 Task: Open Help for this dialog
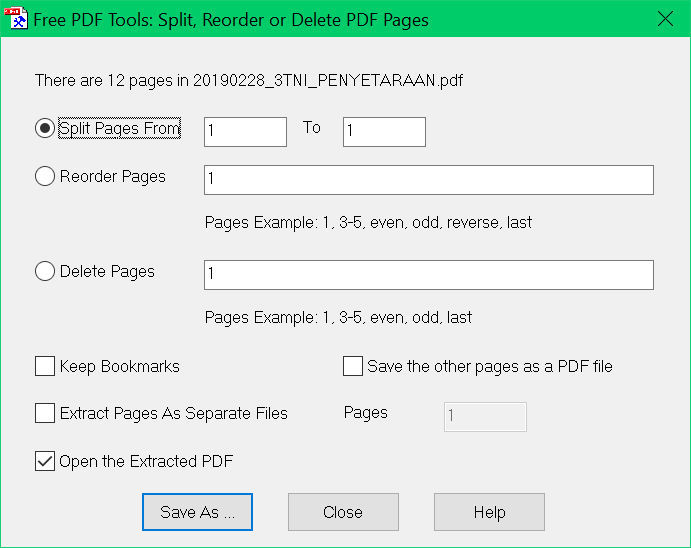(x=489, y=512)
